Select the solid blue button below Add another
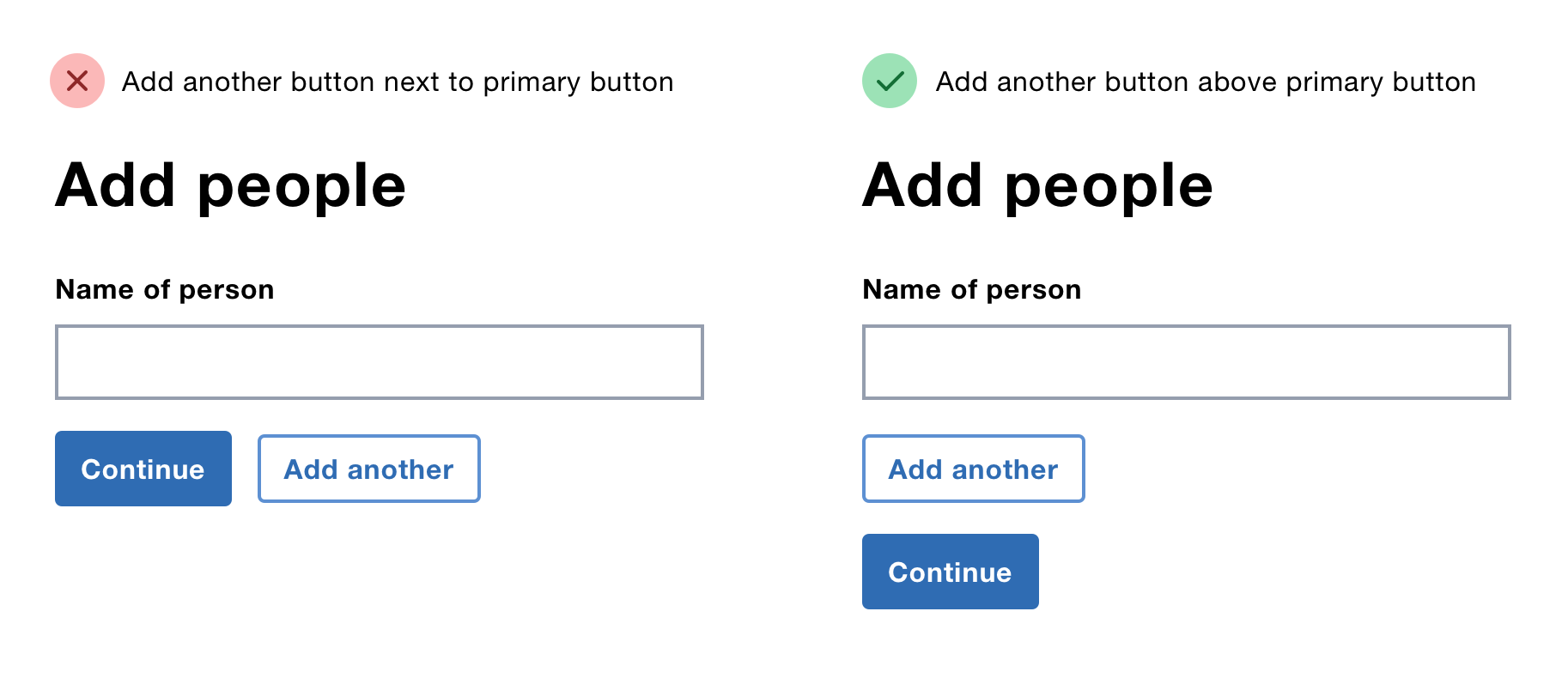The width and height of the screenshot is (1568, 678). tap(950, 572)
